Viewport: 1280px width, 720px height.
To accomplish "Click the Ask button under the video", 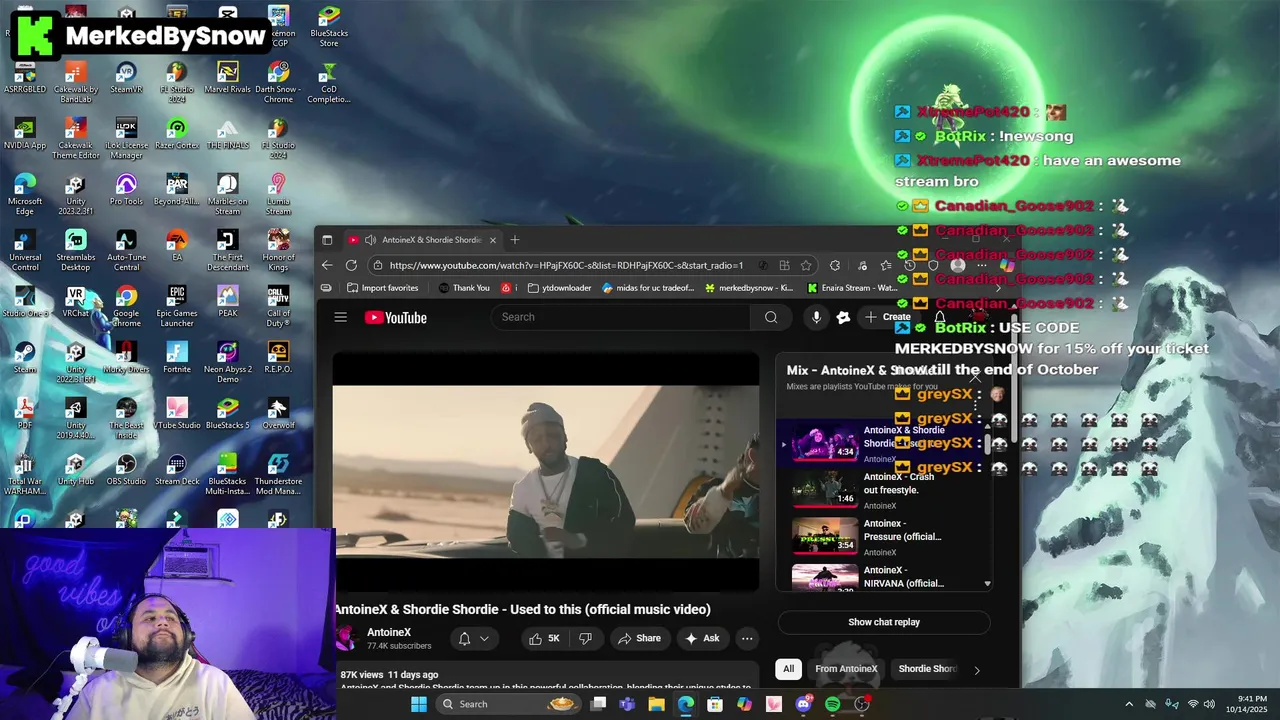I will pos(702,638).
